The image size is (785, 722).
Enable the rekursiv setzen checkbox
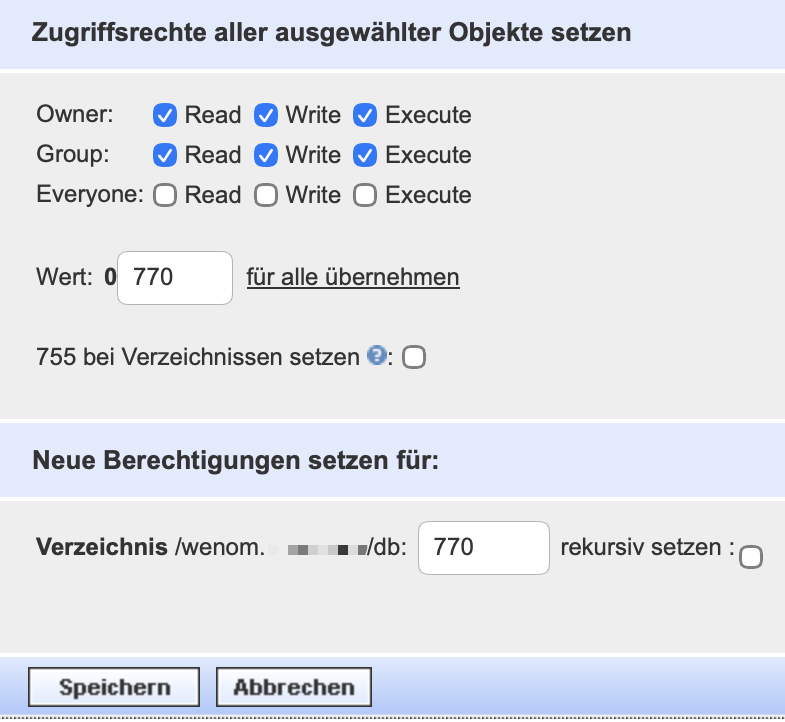(750, 558)
